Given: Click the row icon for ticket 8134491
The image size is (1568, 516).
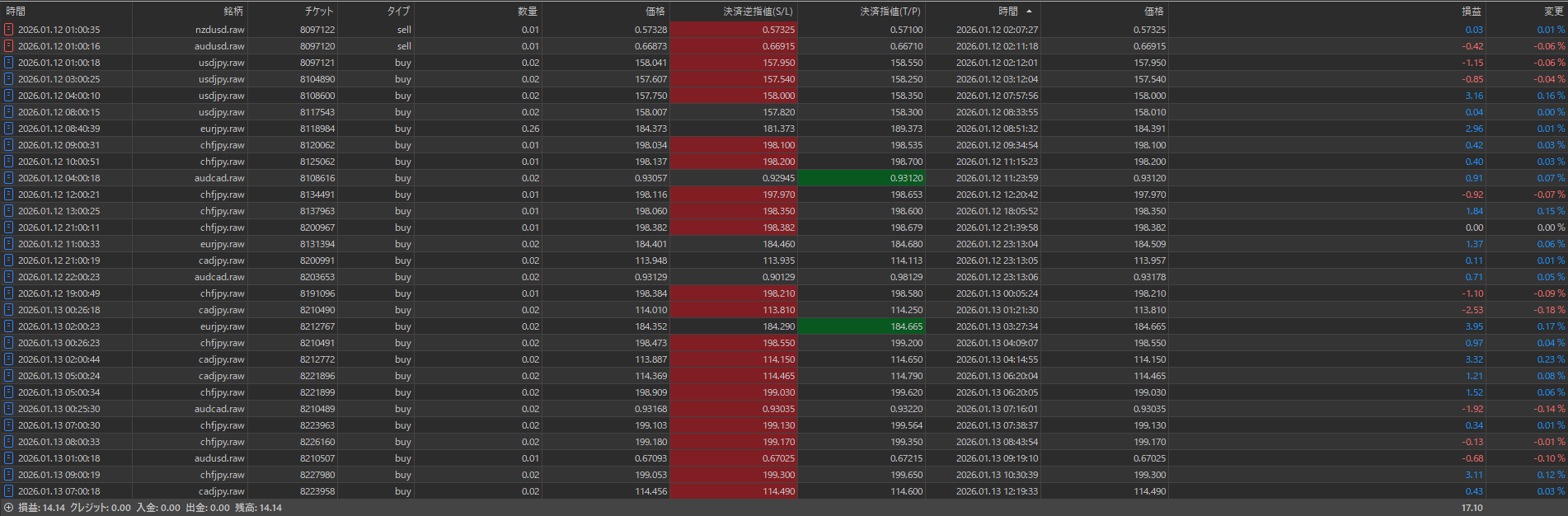Looking at the screenshot, I should [x=8, y=195].
